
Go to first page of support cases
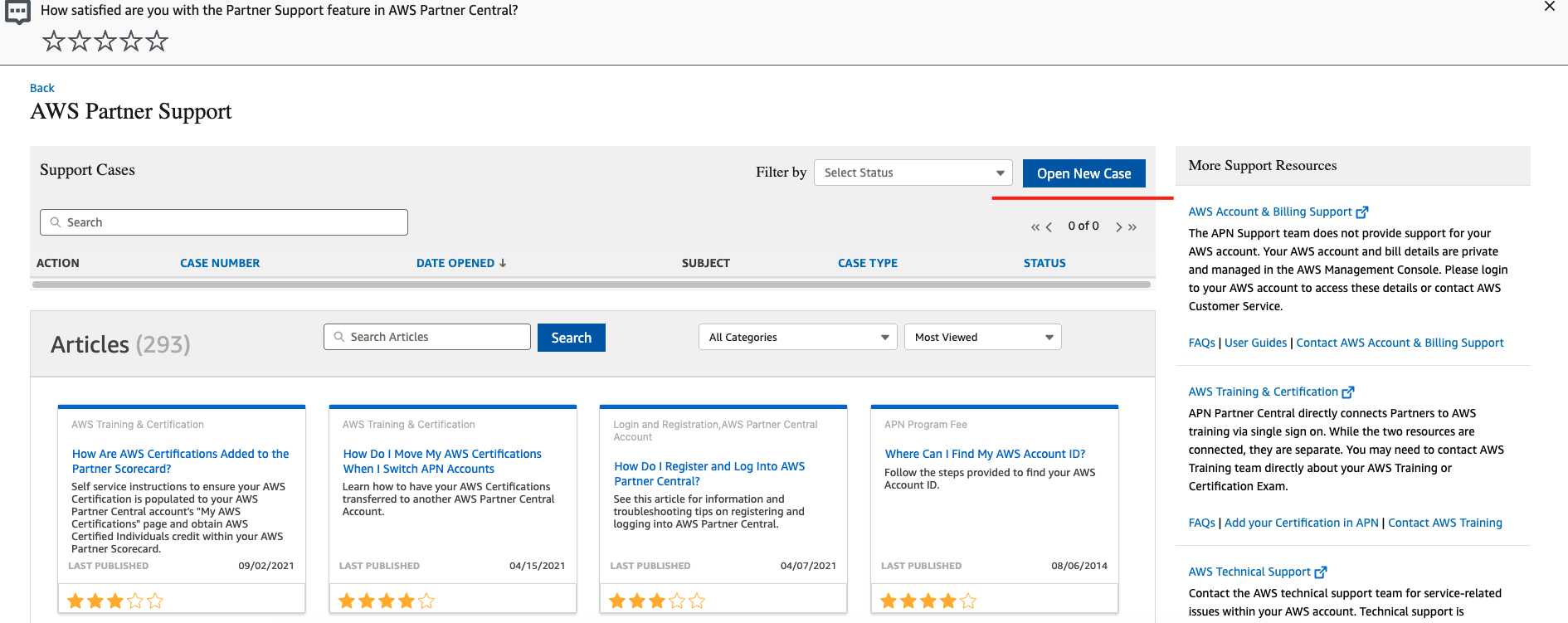tap(1035, 226)
